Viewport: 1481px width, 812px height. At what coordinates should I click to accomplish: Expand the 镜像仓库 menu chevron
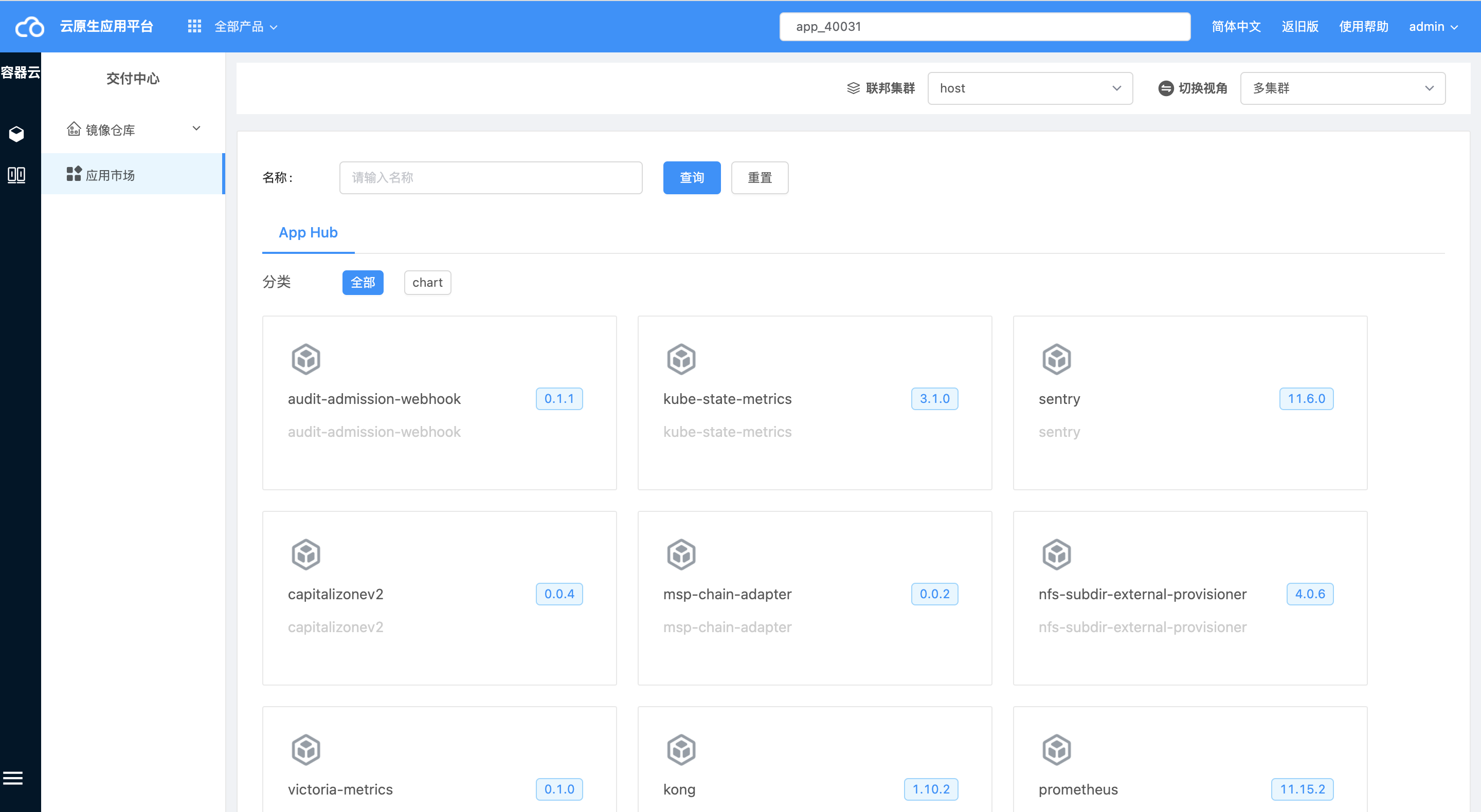196,128
